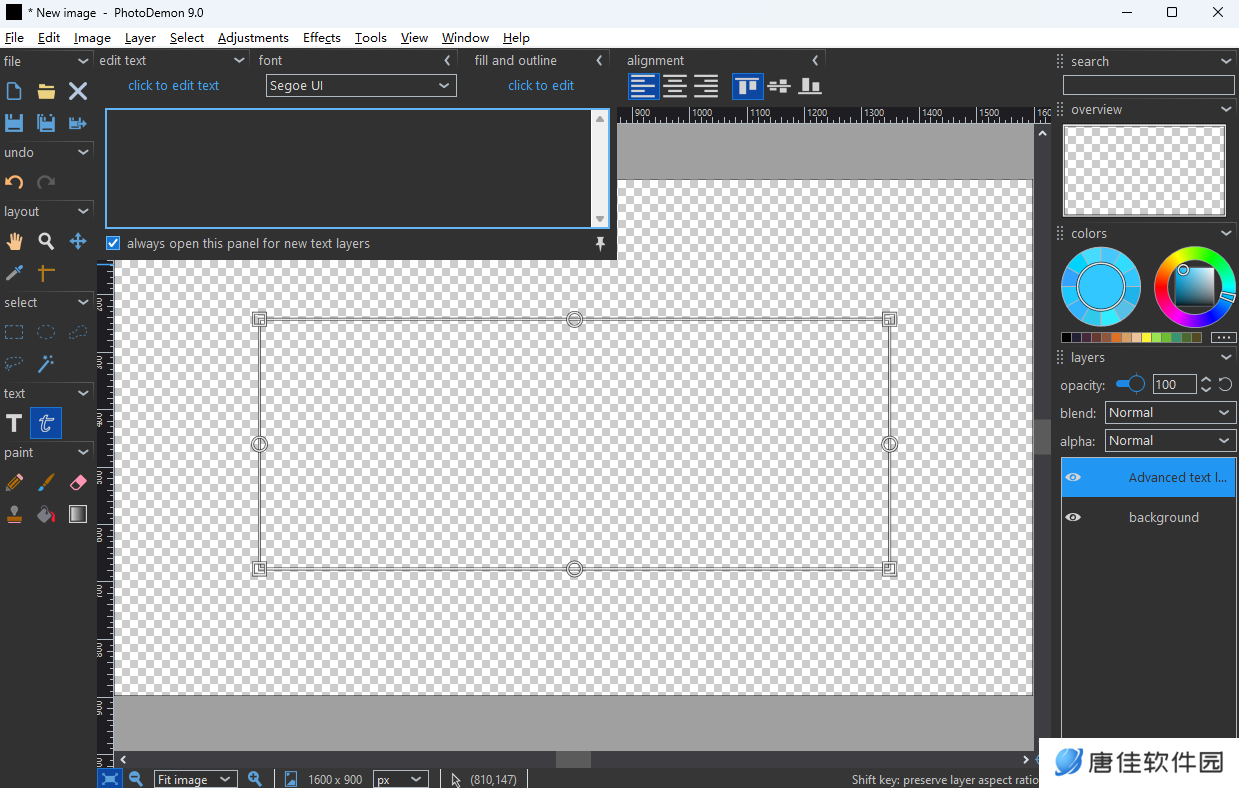Open the Layer menu
The height and width of the screenshot is (788, 1239).
pyautogui.click(x=140, y=38)
